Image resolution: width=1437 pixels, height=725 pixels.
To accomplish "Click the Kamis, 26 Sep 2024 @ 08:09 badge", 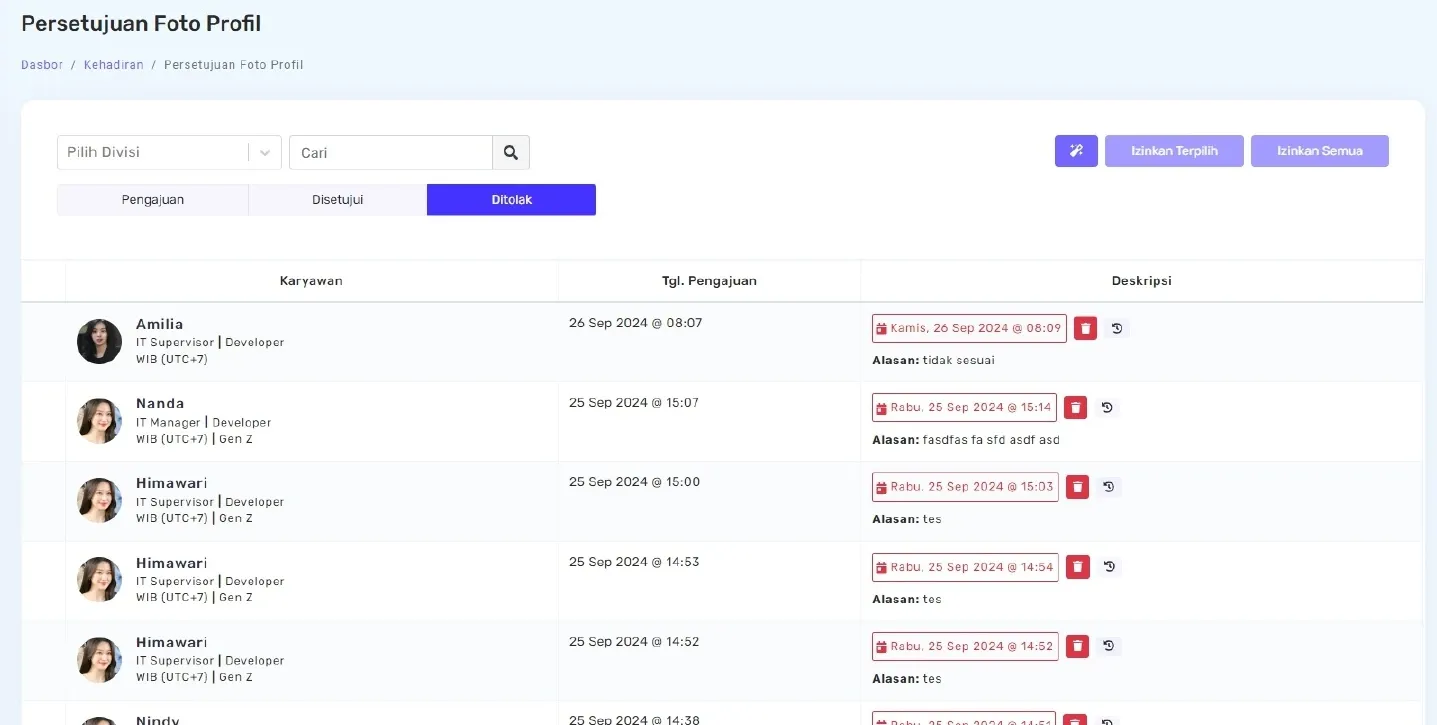I will click(x=969, y=328).
